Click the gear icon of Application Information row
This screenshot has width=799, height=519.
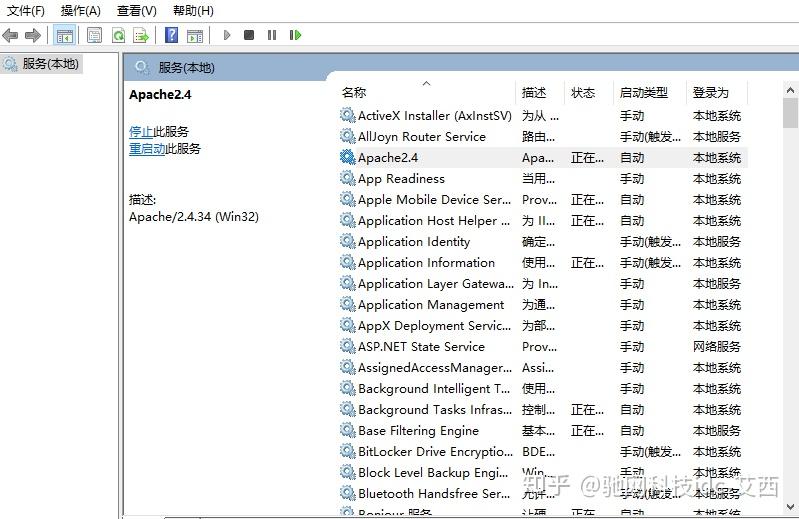(348, 262)
